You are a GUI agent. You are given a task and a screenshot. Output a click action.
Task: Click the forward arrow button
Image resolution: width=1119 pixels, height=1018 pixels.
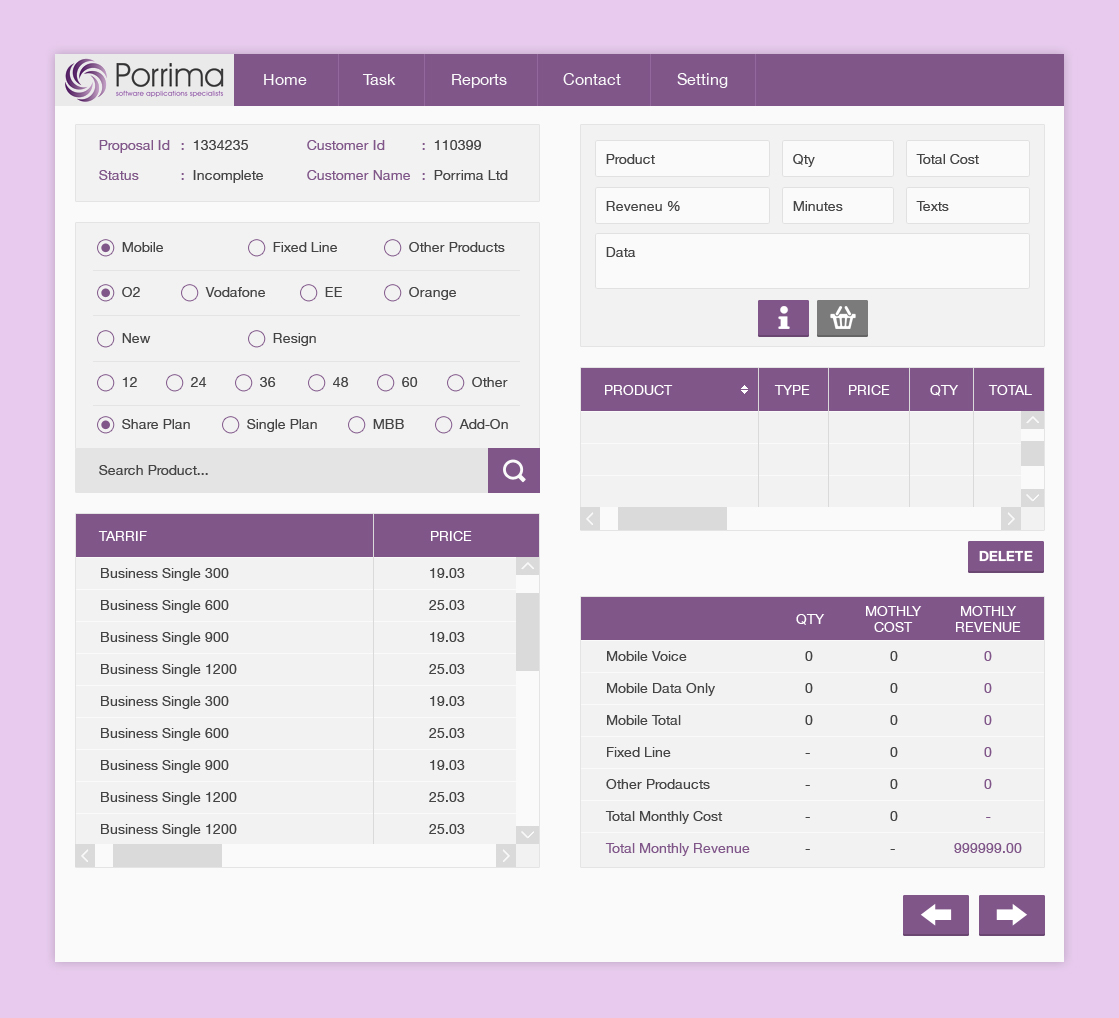[1011, 915]
